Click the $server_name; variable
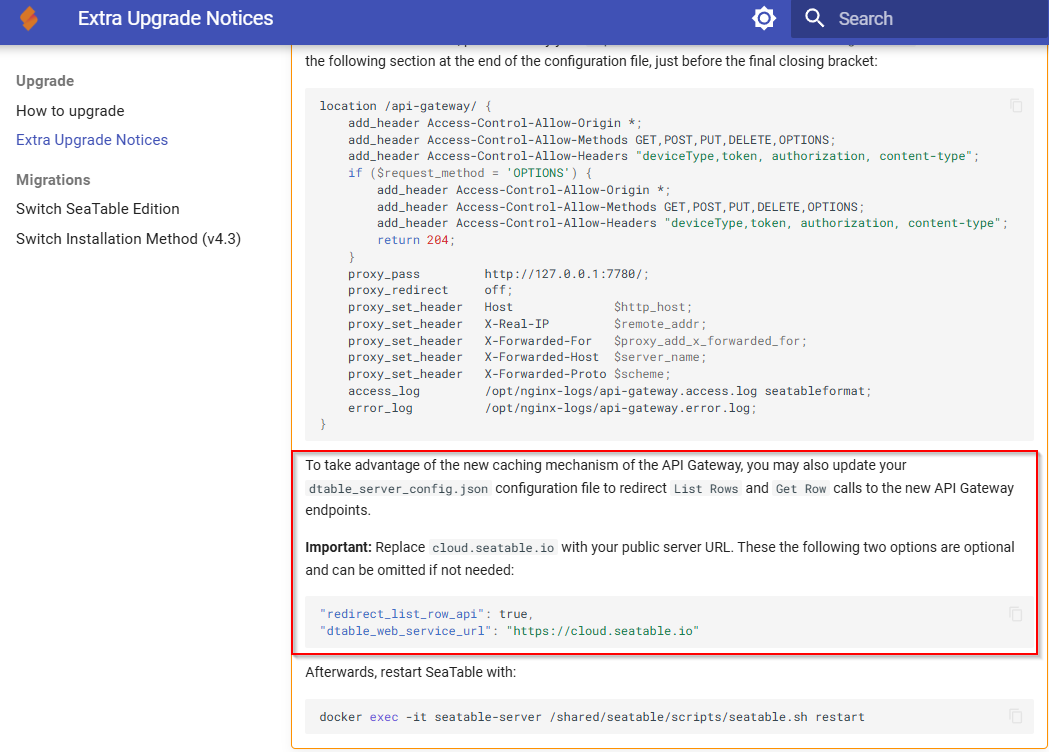Screen dimensions: 1049x752 coord(660,357)
